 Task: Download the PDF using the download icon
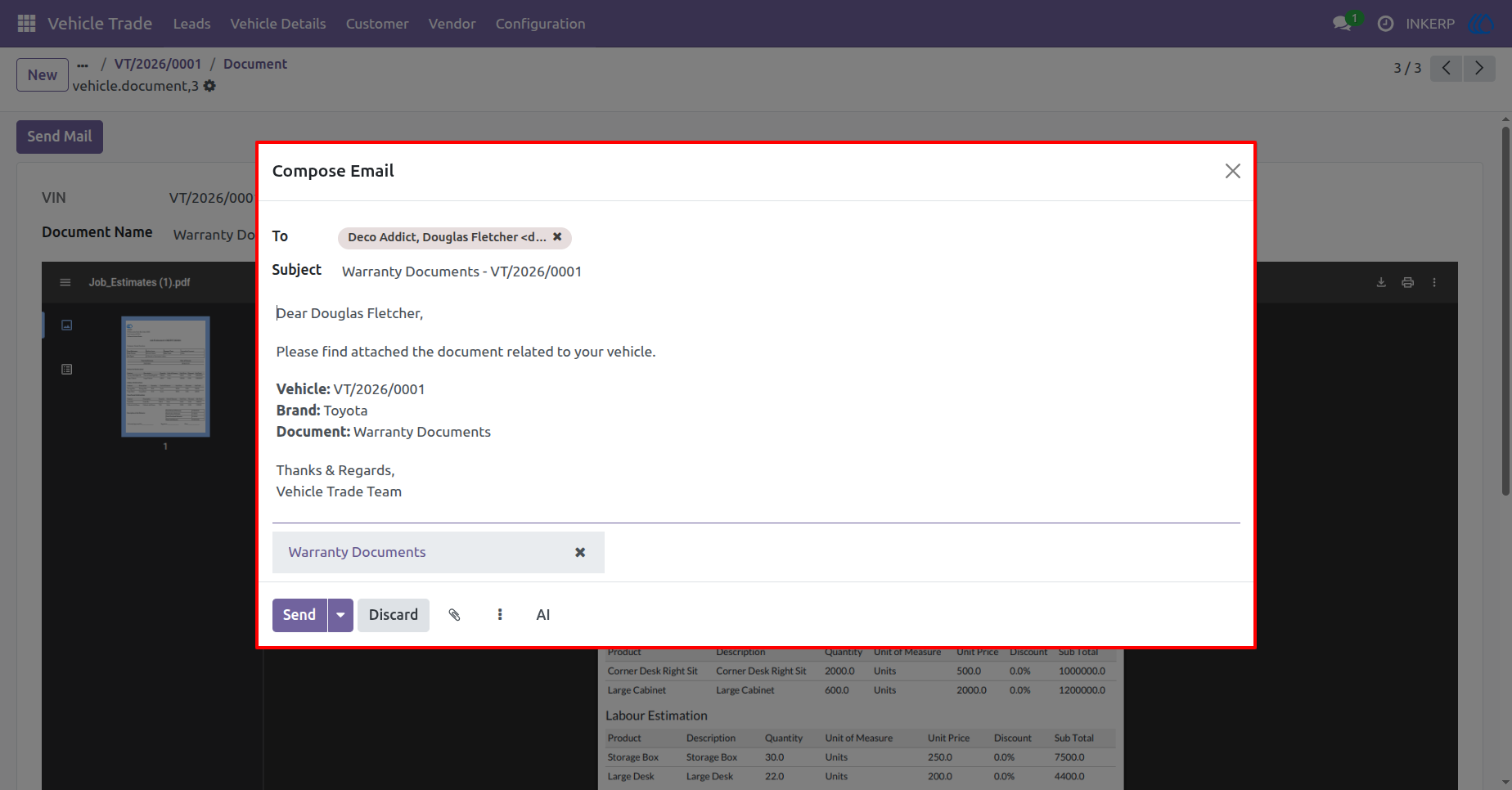coord(1381,282)
